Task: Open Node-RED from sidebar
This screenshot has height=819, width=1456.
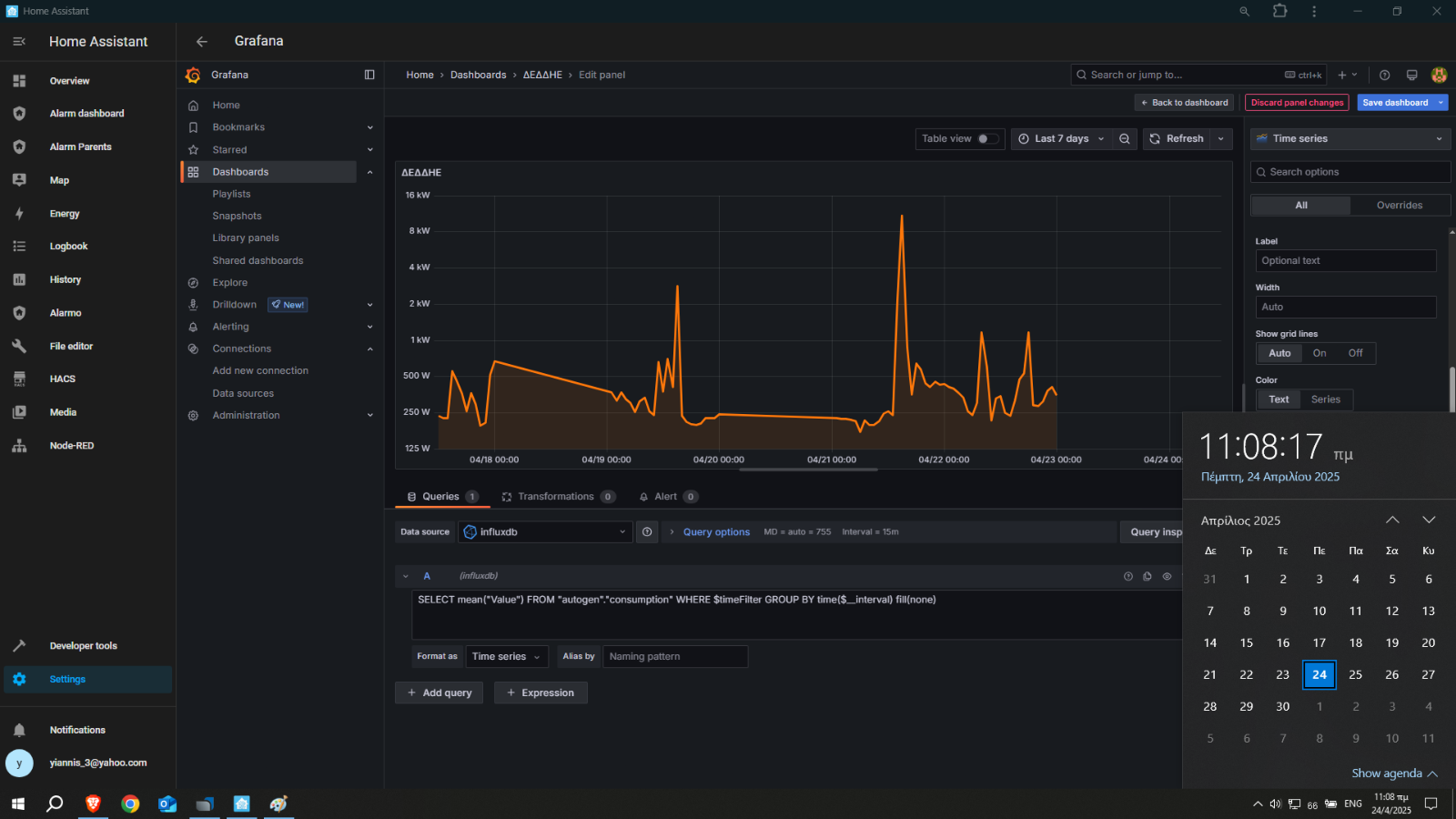Action: coord(88,446)
